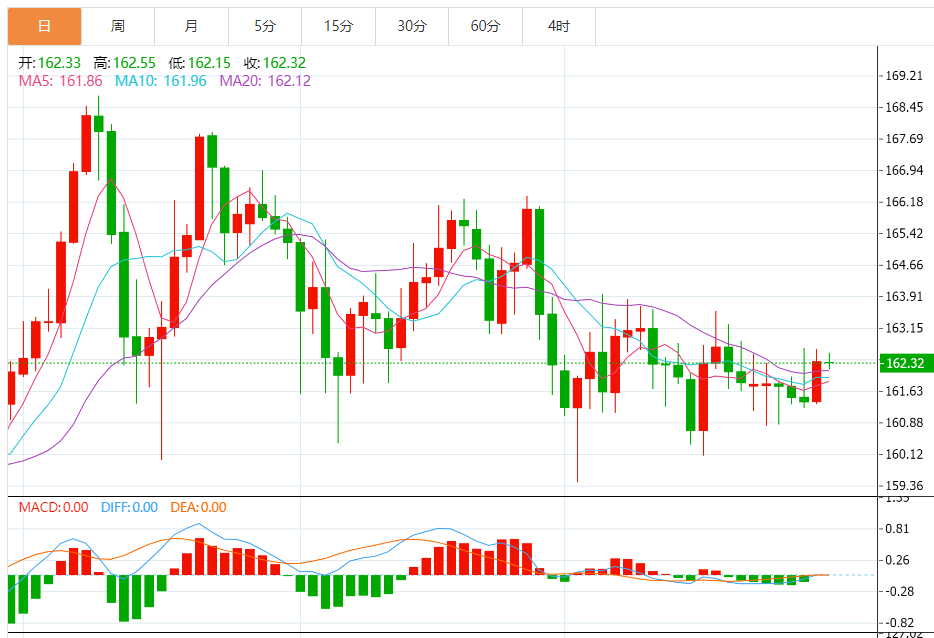Screen dimensions: 934x638
Task: Switch to the 周 weekly tab
Action: [x=118, y=26]
